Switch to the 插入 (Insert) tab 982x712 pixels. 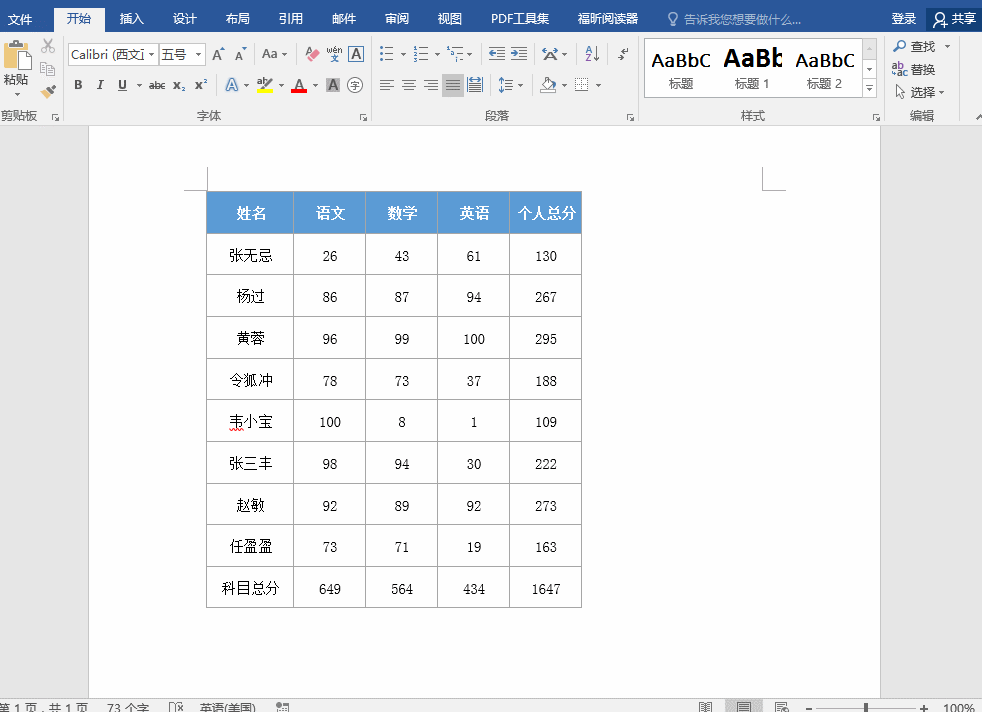click(132, 19)
